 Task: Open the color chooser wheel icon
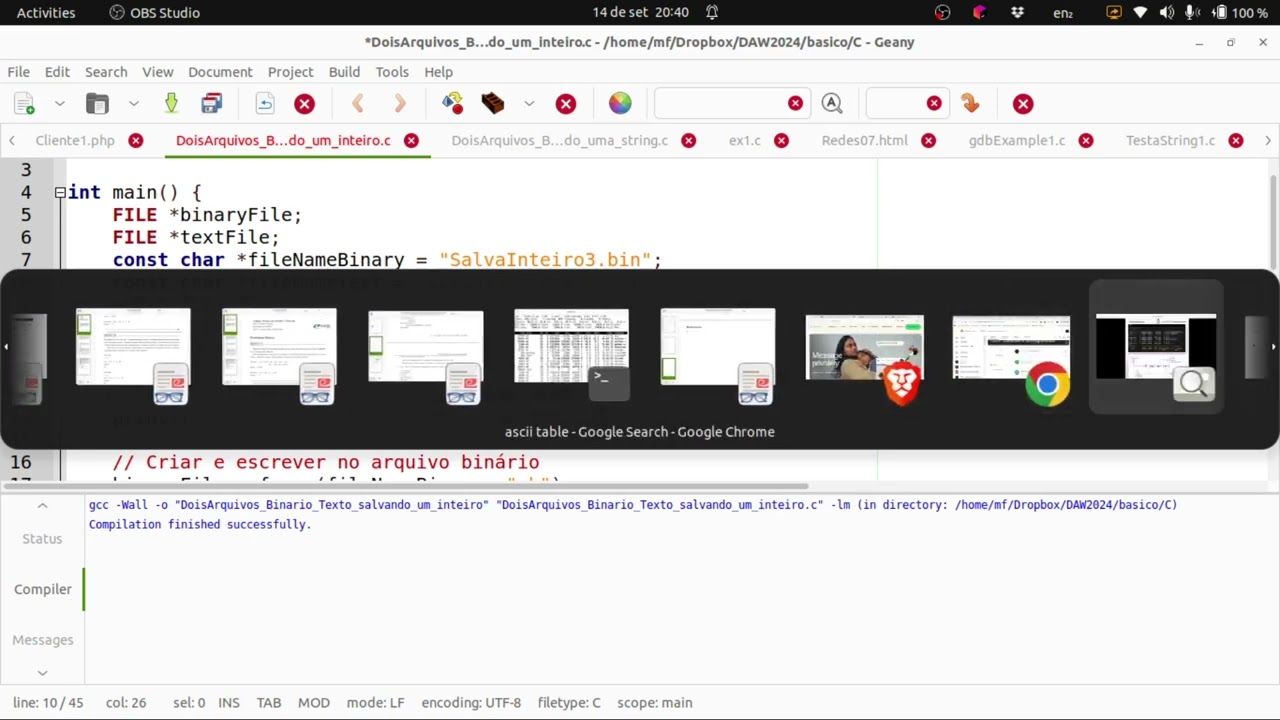pyautogui.click(x=620, y=104)
